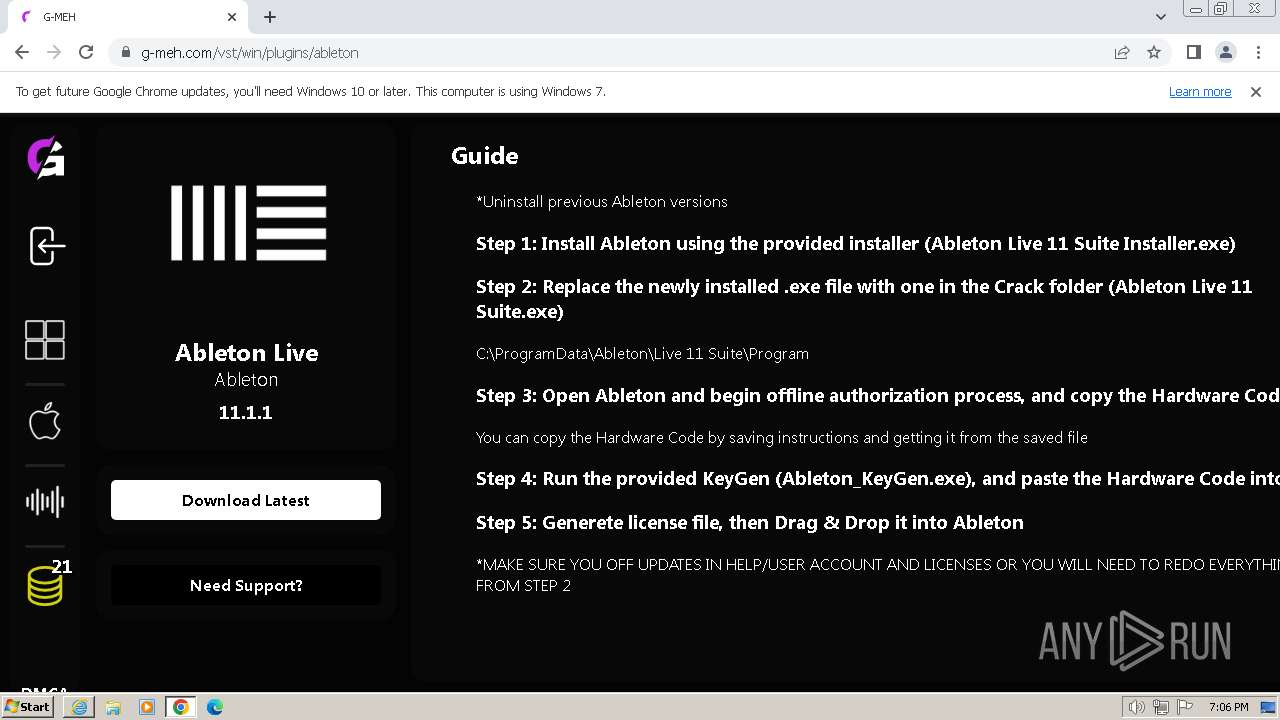
Task: Click the Action Center flag tray icon
Action: (x=1186, y=707)
